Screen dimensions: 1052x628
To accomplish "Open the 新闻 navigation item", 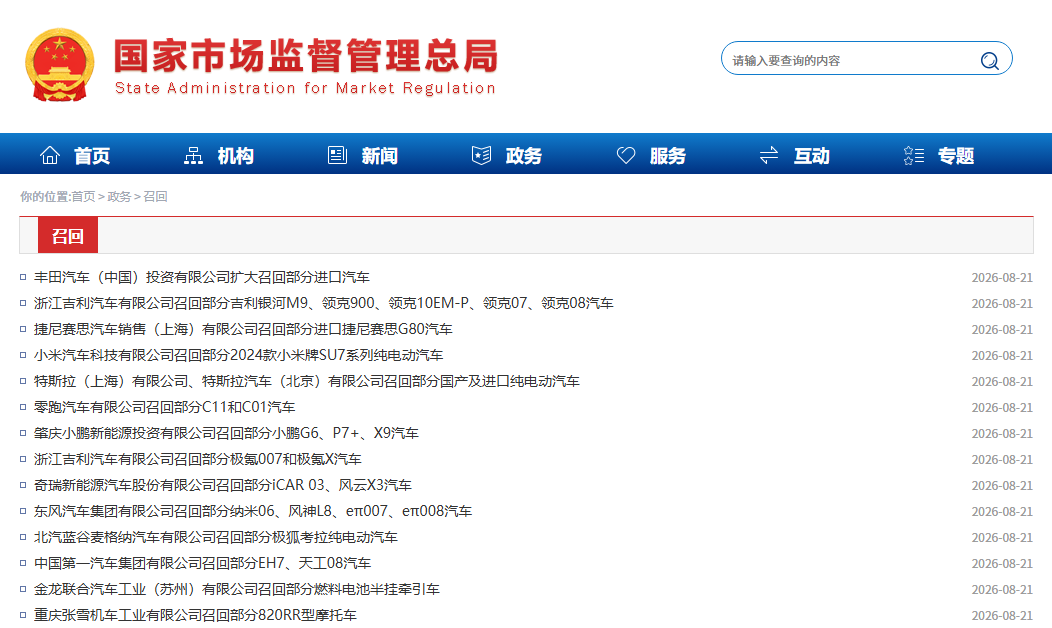I will click(x=380, y=156).
